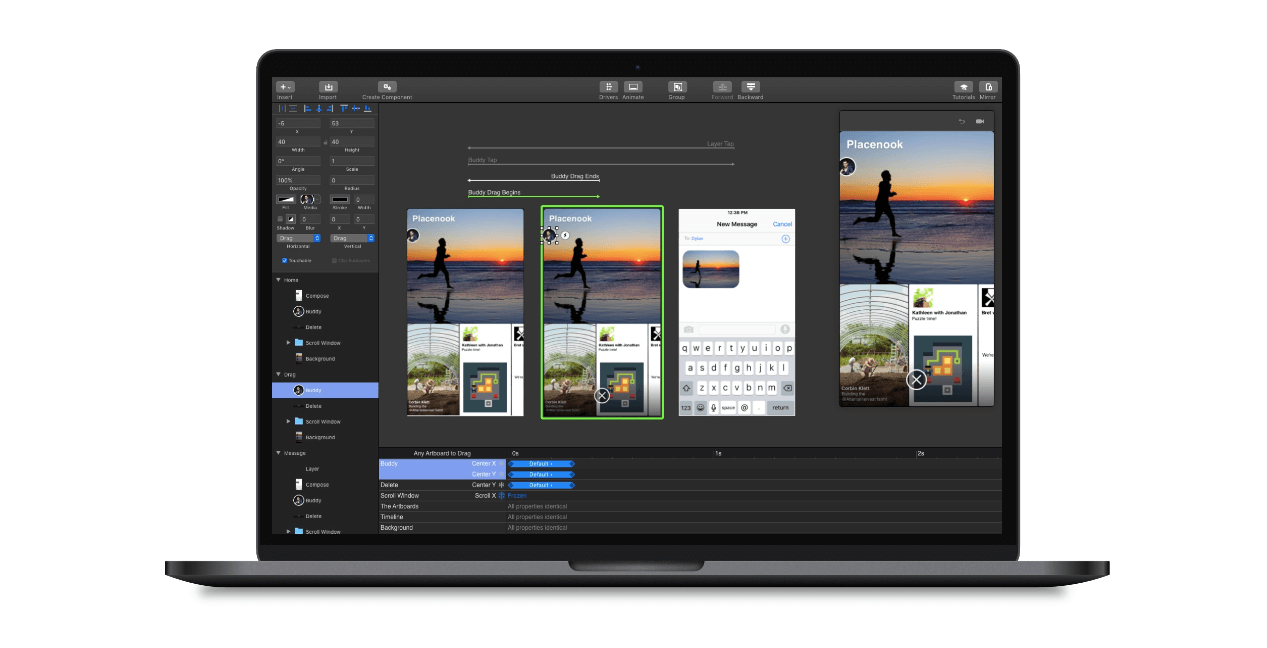
Task: Click the Create Component icon
Action: point(386,87)
